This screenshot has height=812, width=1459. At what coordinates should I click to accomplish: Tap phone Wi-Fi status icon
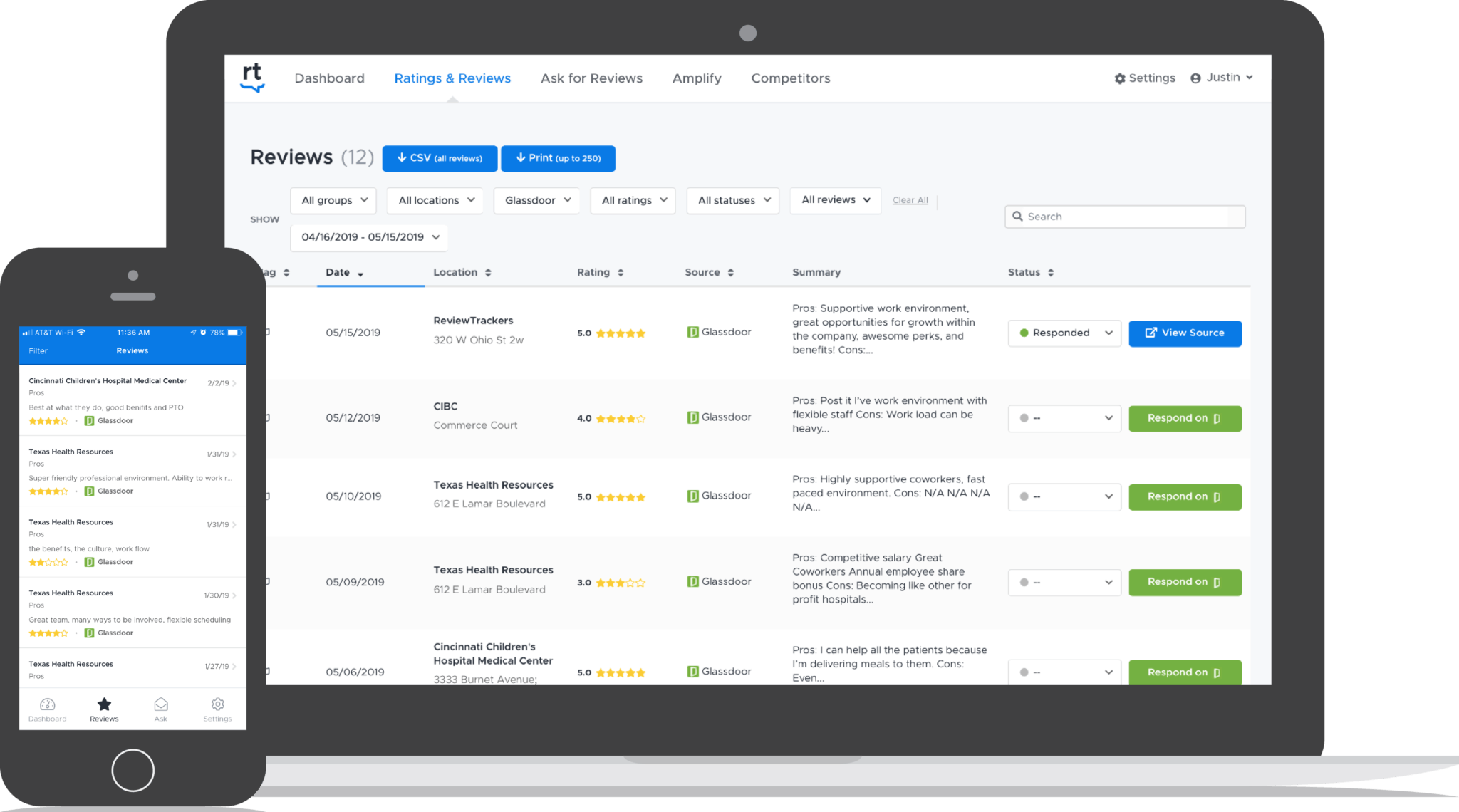pyautogui.click(x=81, y=333)
